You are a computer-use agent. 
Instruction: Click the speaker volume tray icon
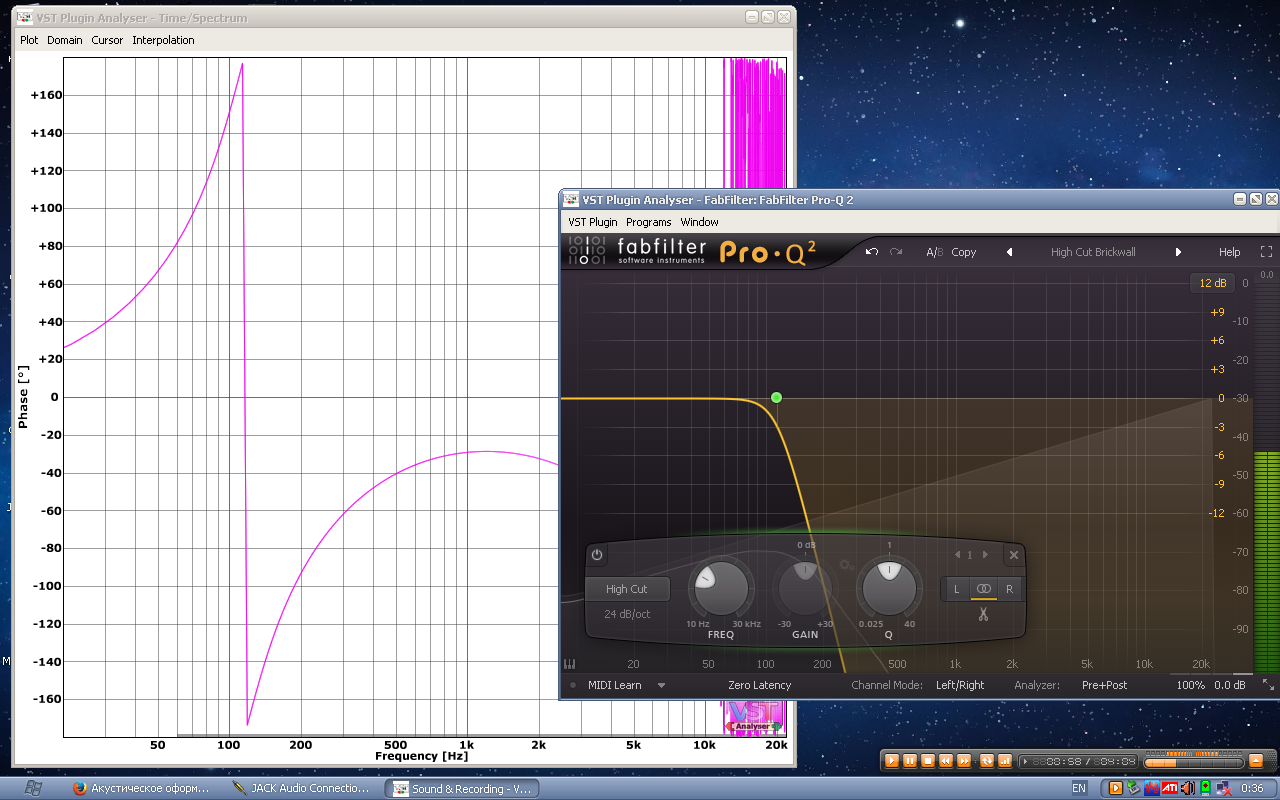[x=1187, y=788]
